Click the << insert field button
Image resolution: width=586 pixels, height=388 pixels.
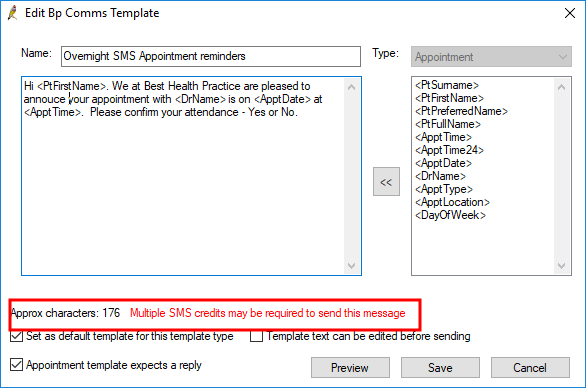coord(386,182)
